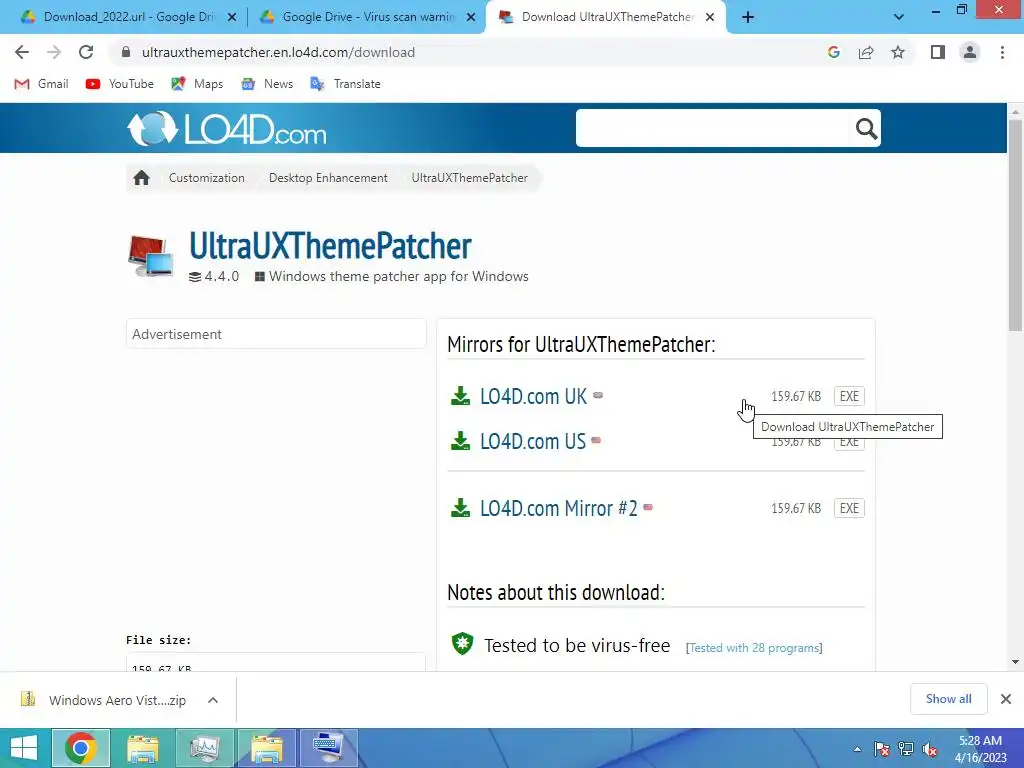Open the Customization breadcrumb
Image resolution: width=1024 pixels, height=768 pixels.
pyautogui.click(x=206, y=178)
